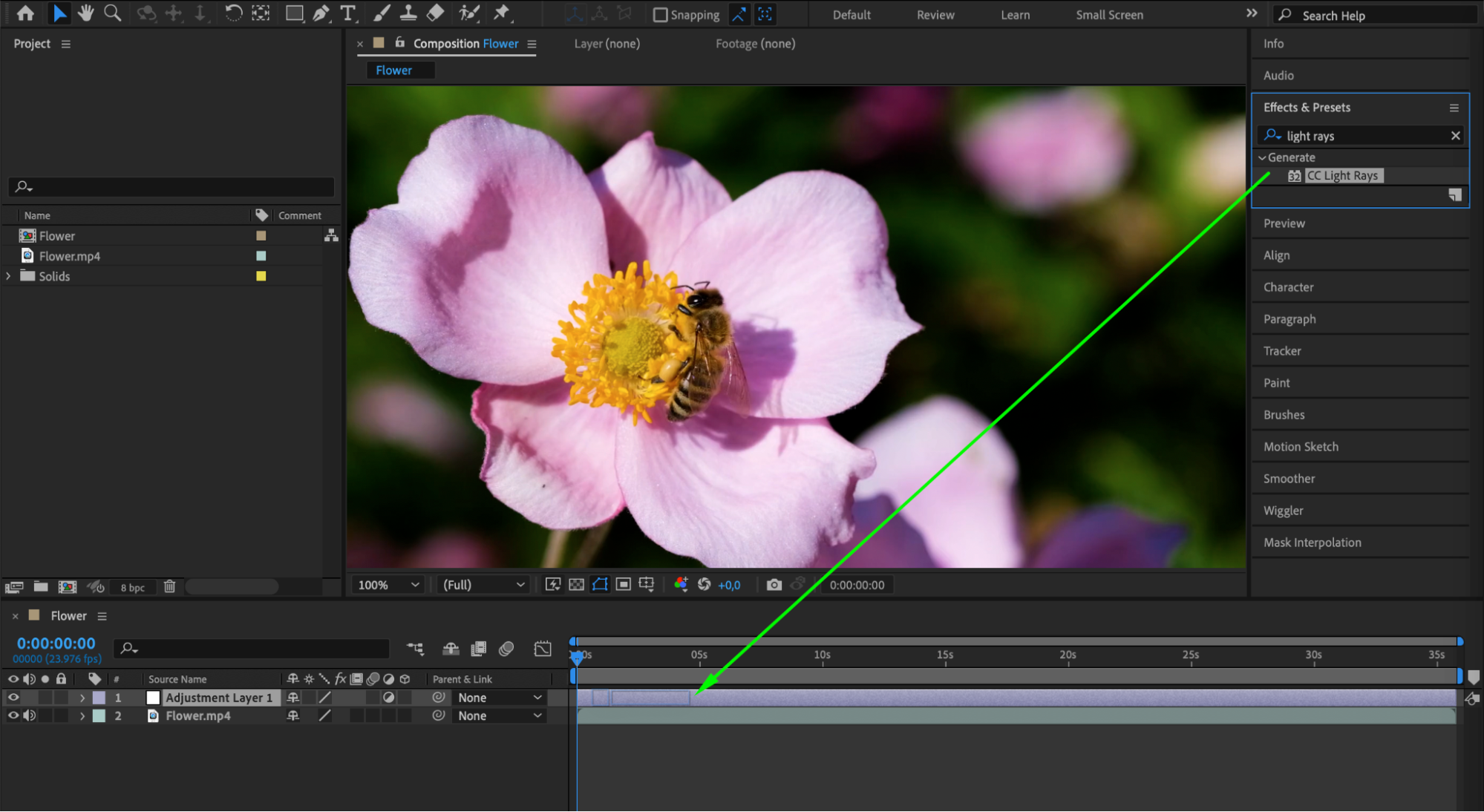Switch to the Review workspace
The width and height of the screenshot is (1484, 812).
pyautogui.click(x=935, y=15)
